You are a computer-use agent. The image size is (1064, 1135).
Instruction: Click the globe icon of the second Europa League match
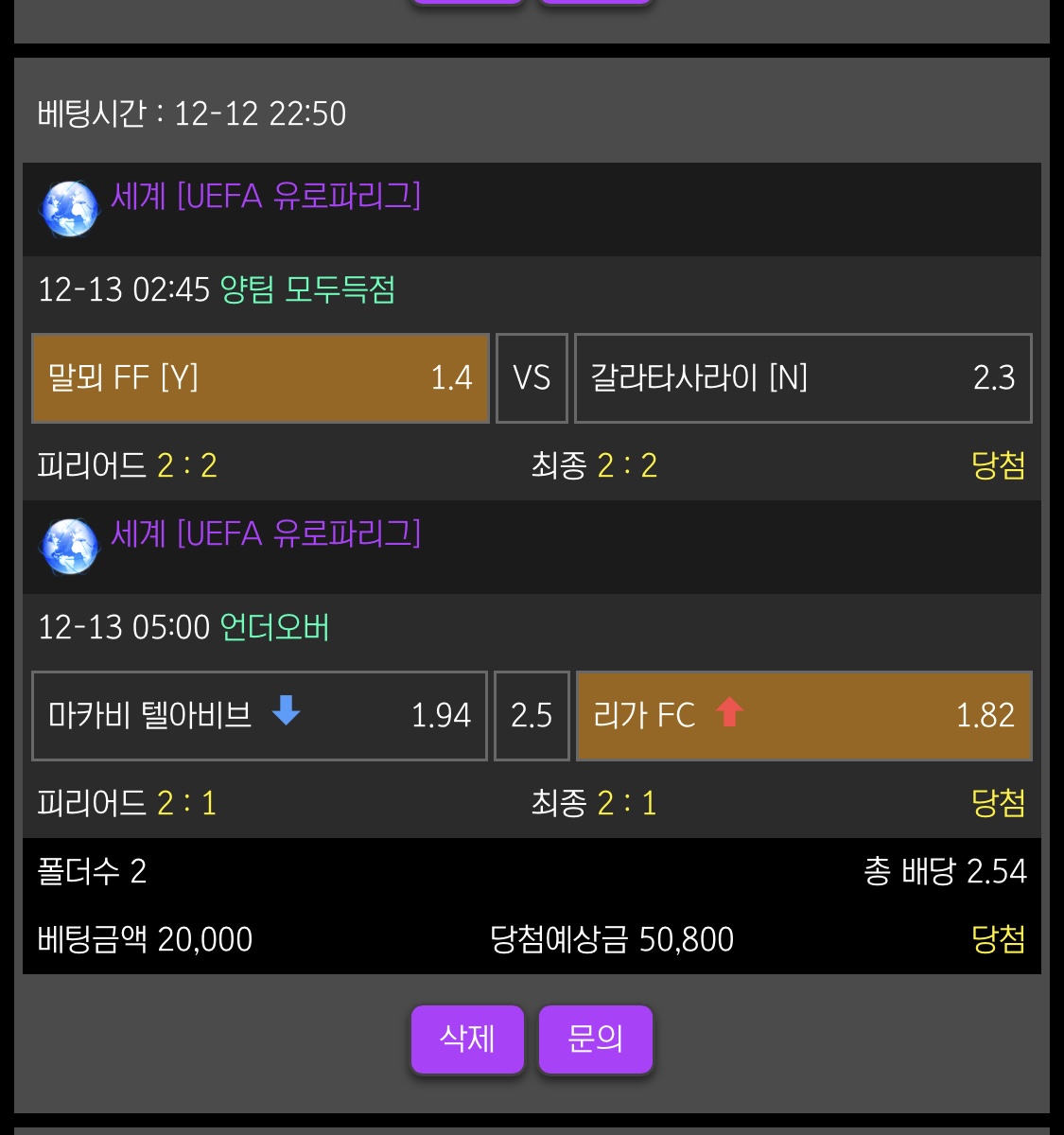pyautogui.click(x=69, y=546)
